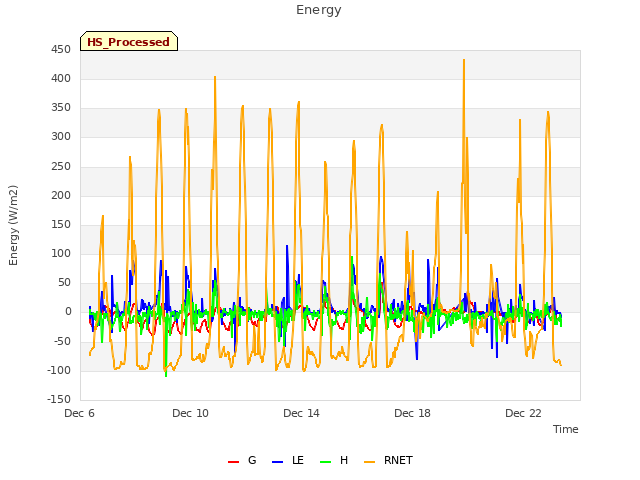Click the blue LE legend color marker

click(277, 462)
